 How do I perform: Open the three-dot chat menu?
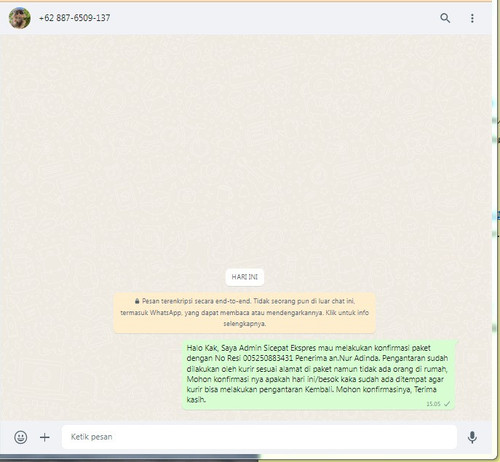472,18
